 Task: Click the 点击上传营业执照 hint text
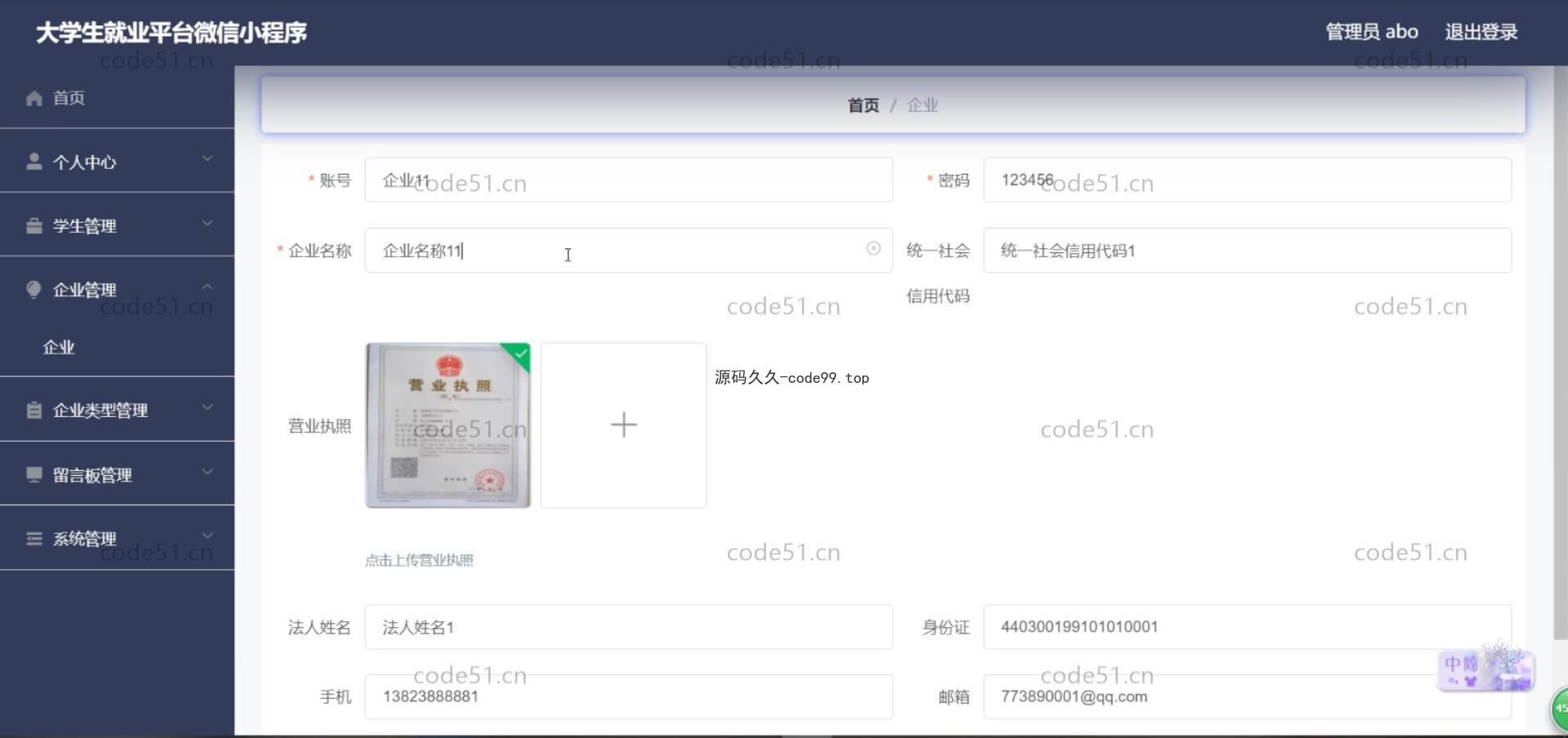pos(419,560)
